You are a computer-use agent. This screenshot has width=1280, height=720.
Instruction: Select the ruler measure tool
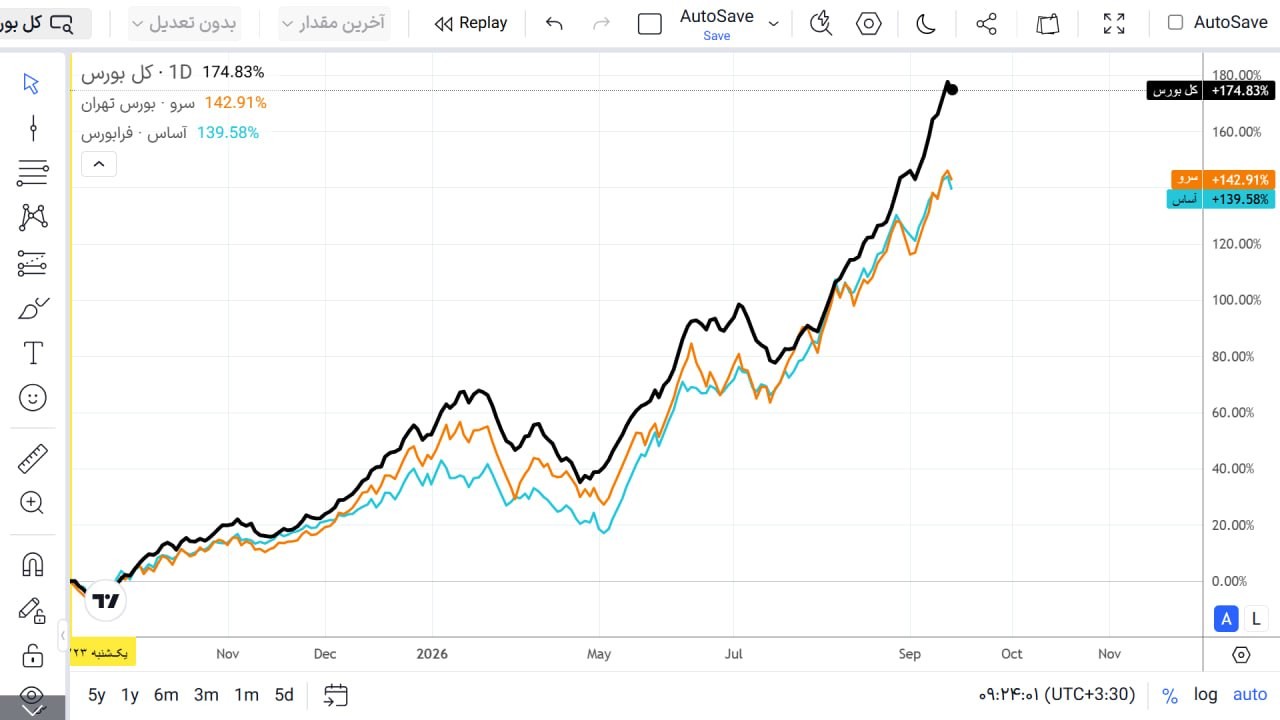pyautogui.click(x=33, y=459)
